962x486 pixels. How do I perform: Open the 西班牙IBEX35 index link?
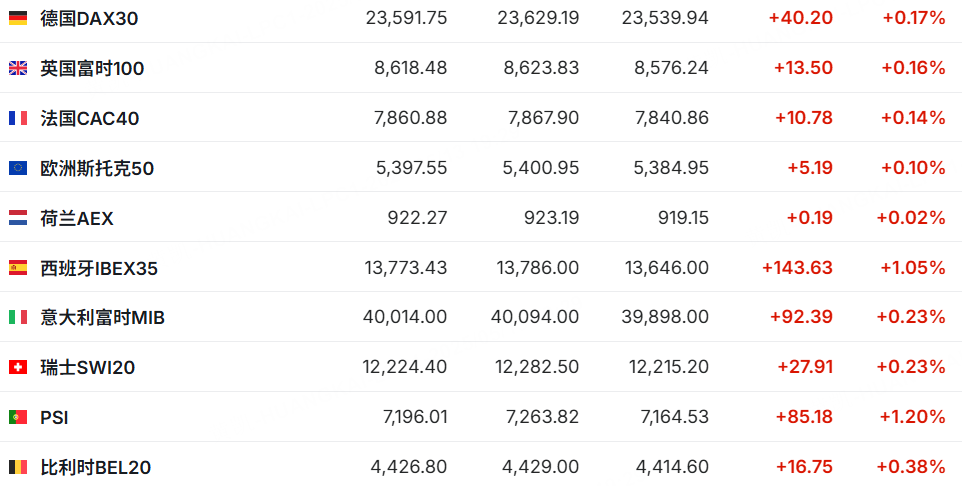[99, 268]
